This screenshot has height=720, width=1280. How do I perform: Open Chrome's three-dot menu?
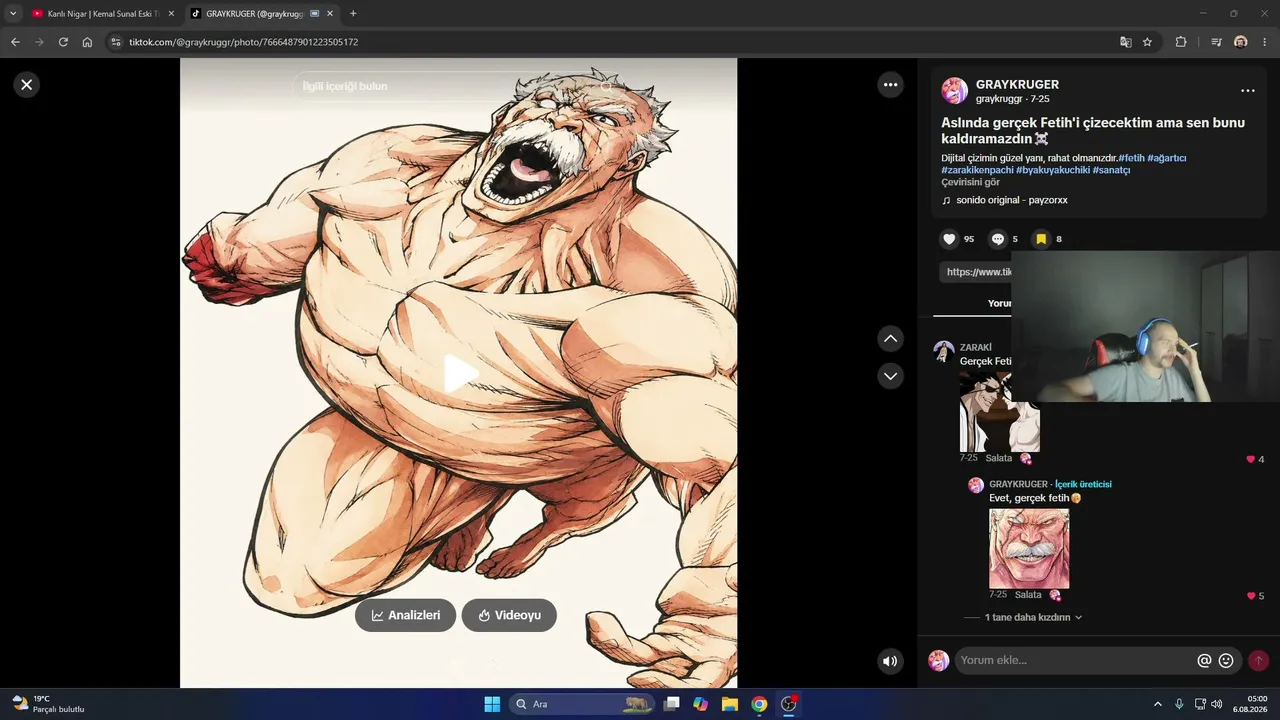(x=1265, y=42)
